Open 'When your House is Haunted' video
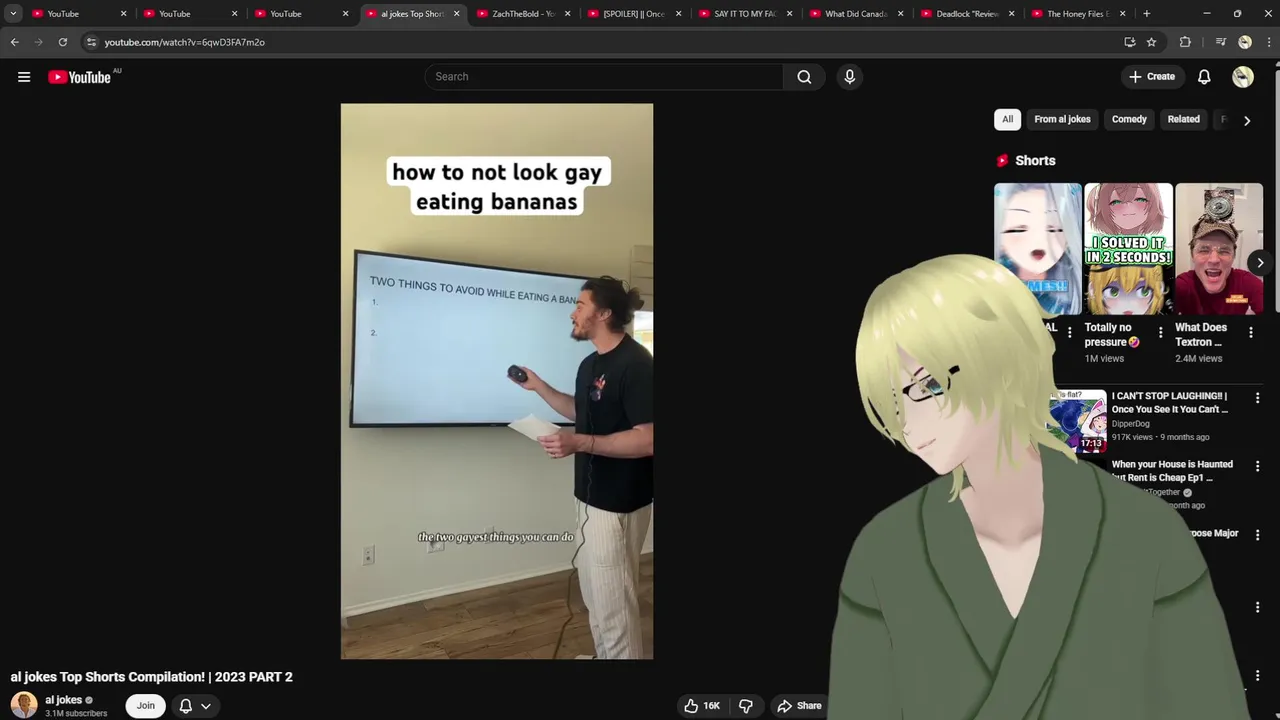Viewport: 1280px width, 720px height. point(1172,471)
